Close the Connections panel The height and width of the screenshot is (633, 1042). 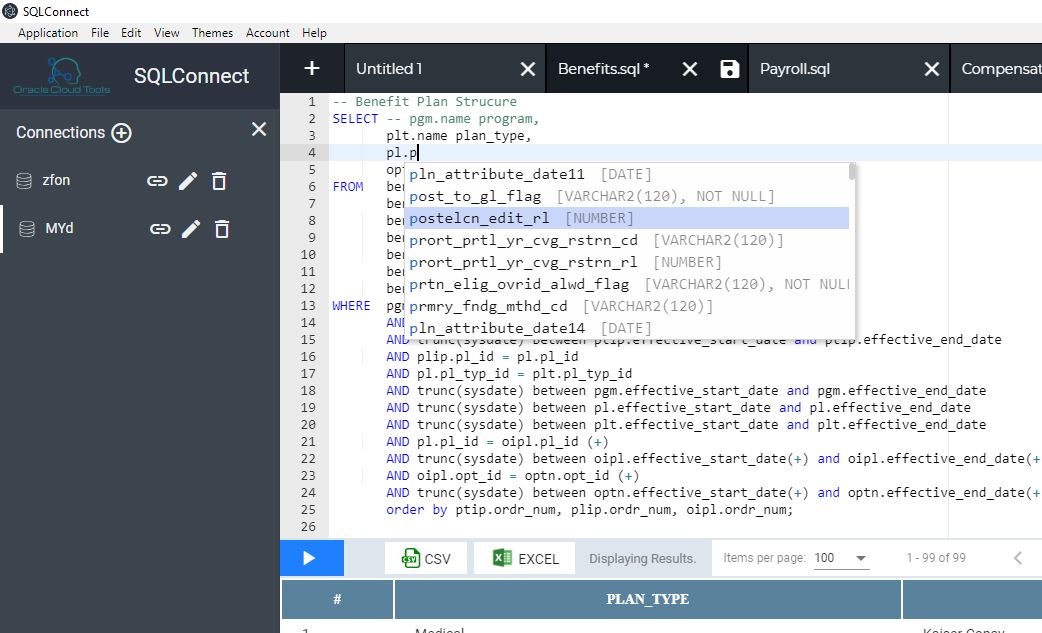(x=259, y=130)
